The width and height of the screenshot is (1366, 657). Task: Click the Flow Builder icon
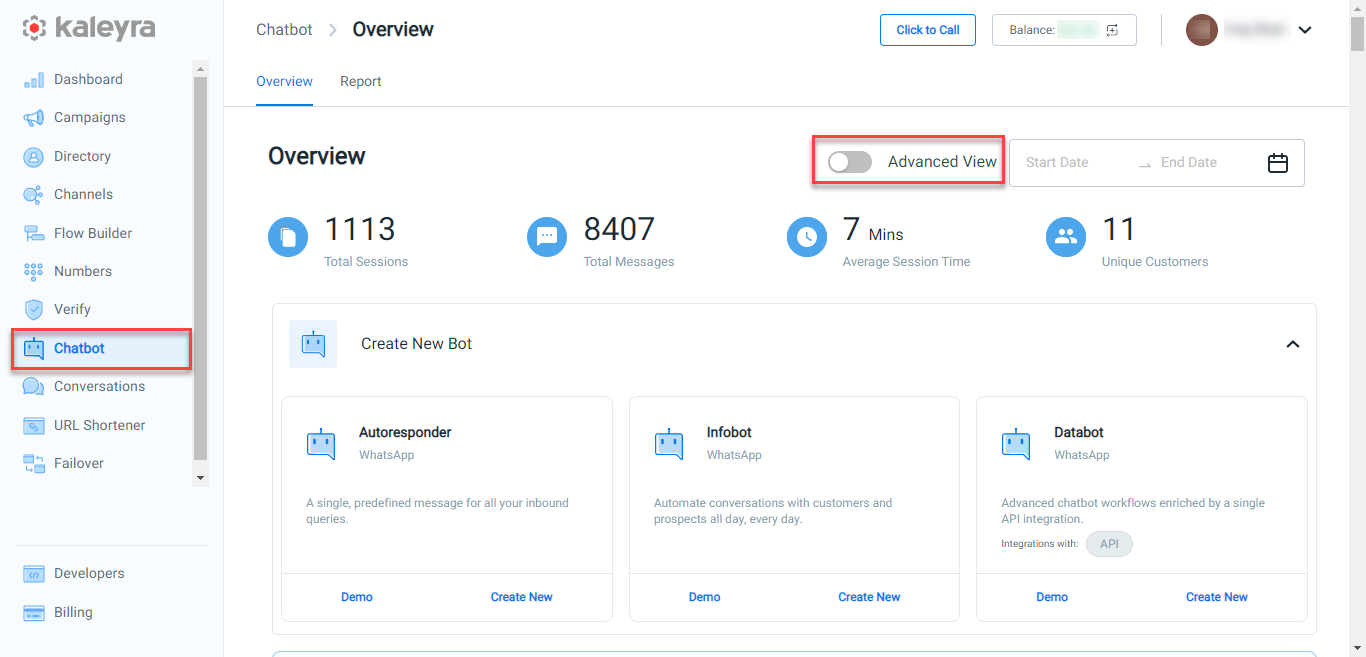pos(34,233)
